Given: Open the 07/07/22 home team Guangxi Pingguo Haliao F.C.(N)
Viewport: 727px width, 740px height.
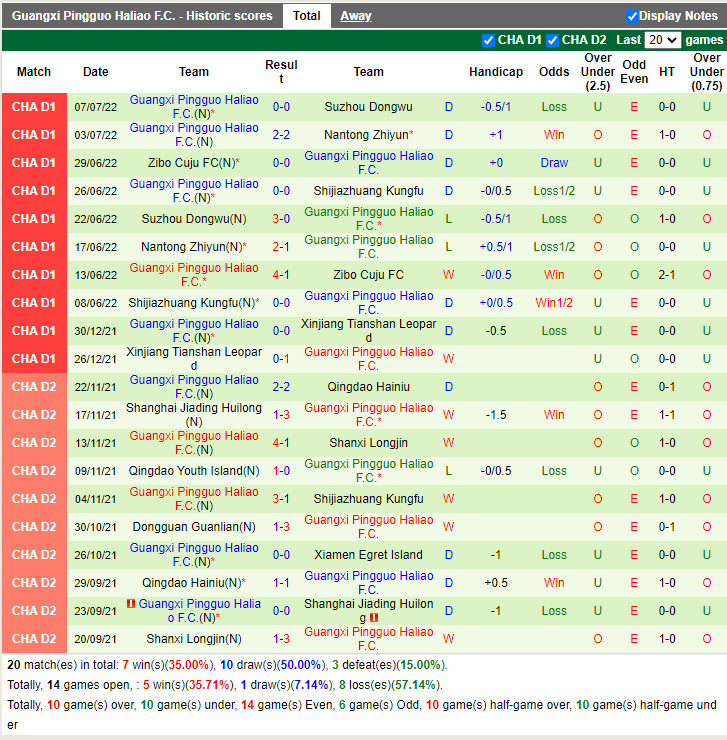Looking at the screenshot, I should point(194,107).
